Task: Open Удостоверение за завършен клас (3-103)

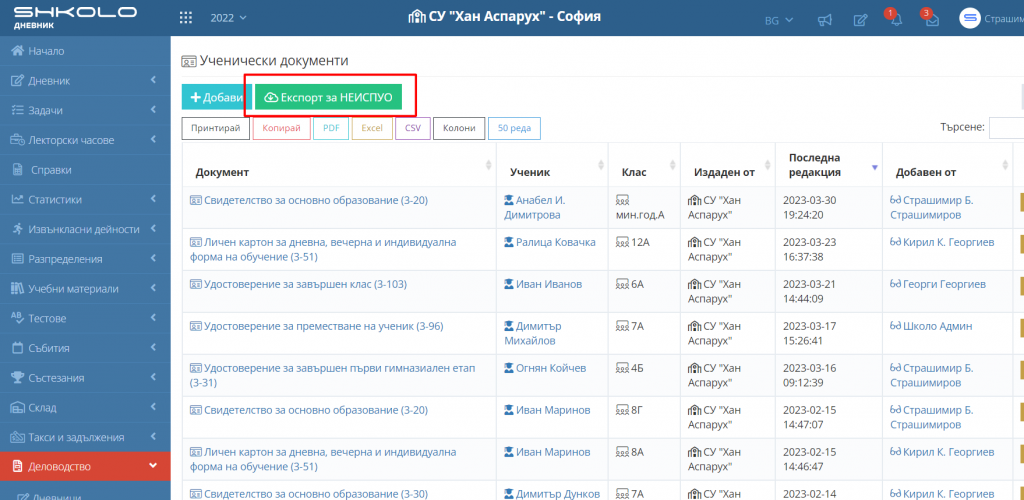Action: (x=298, y=284)
